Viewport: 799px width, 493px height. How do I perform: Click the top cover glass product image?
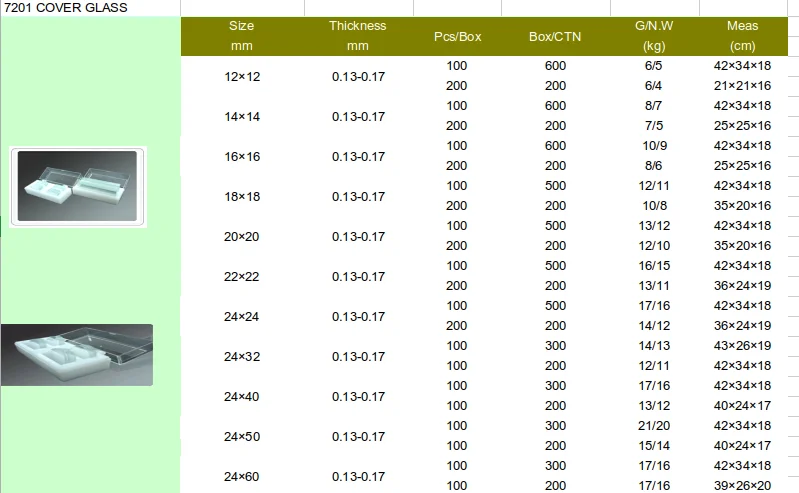(78, 186)
